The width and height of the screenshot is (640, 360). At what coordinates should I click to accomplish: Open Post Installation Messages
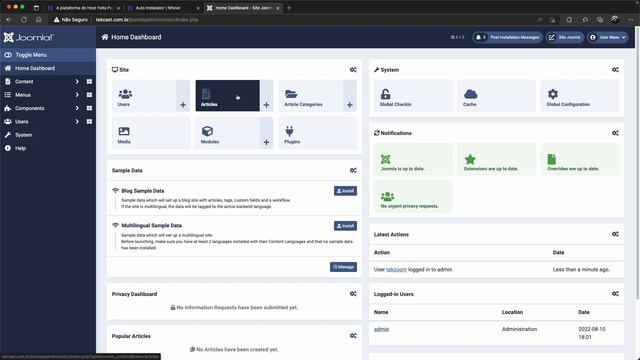(507, 37)
